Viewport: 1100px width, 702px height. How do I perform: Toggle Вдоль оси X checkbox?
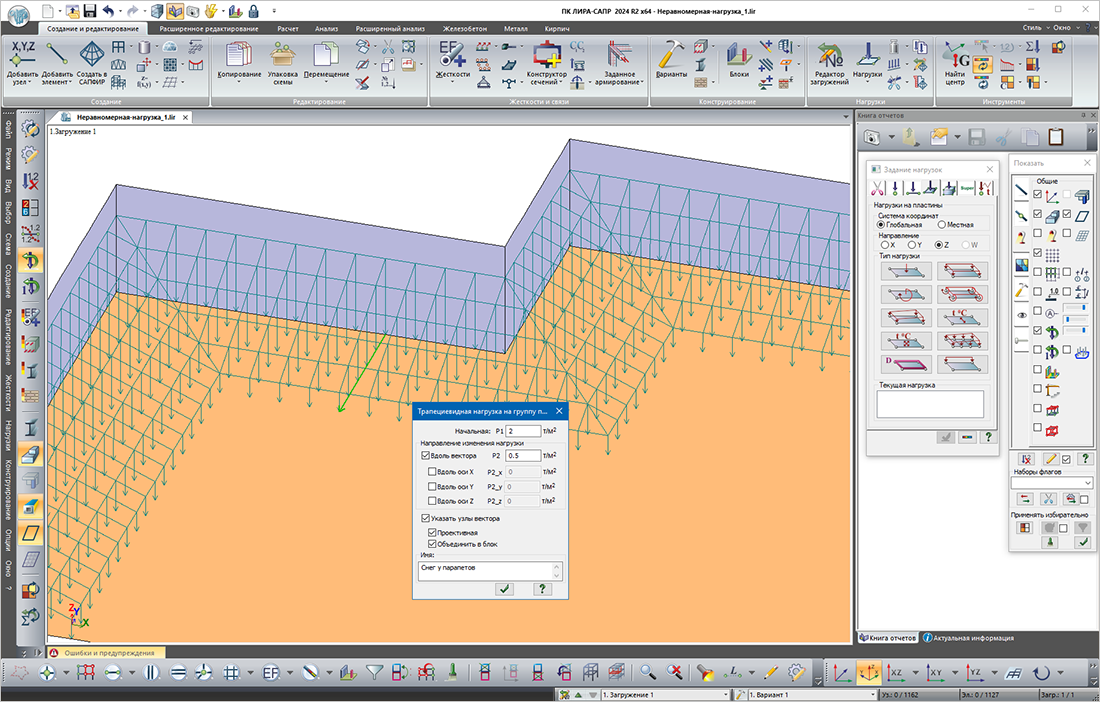432,472
